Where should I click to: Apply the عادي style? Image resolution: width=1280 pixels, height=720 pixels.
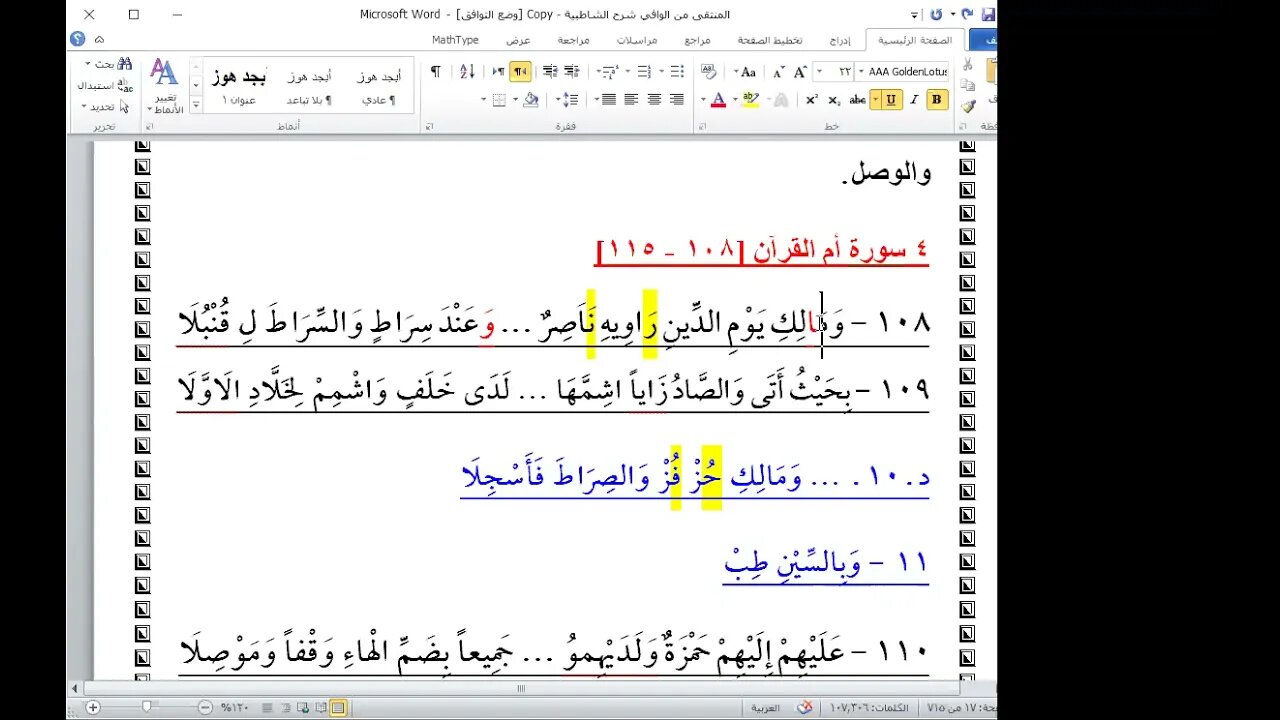click(378, 87)
